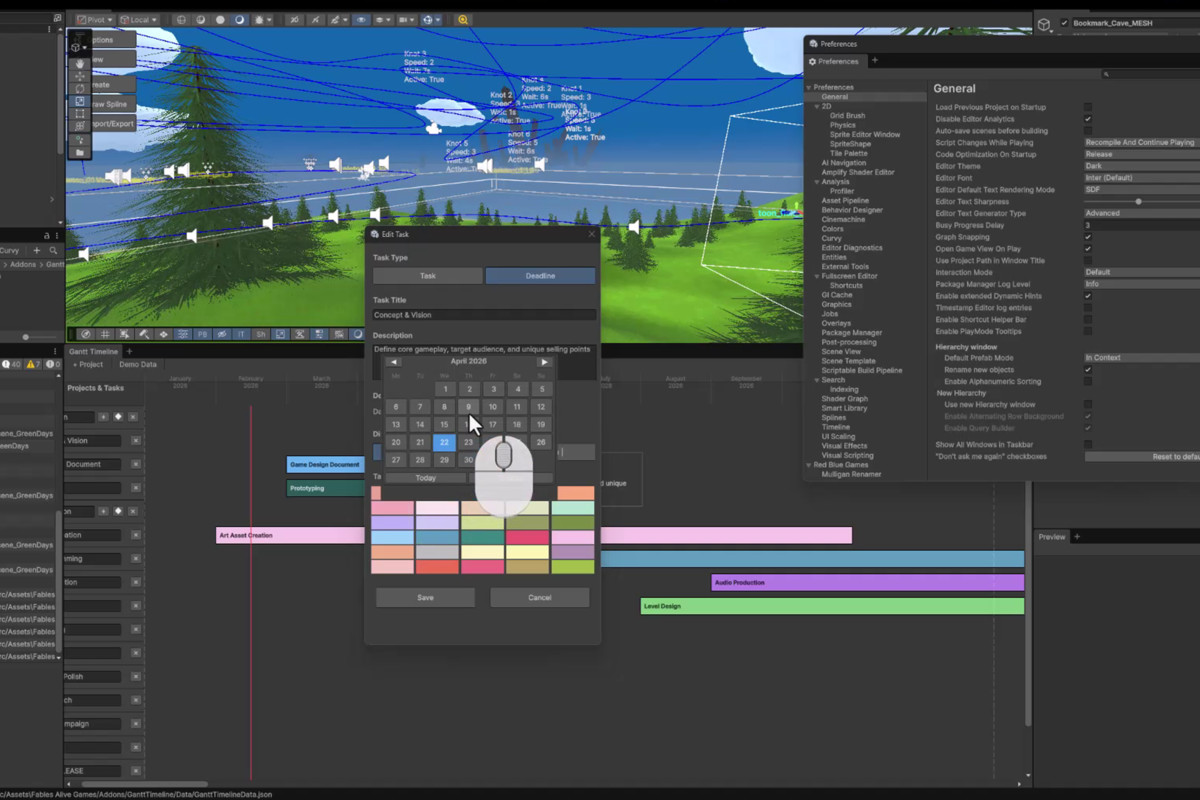1200x800 pixels.
Task: Click the search magnifier in project panel
Action: 54,250
